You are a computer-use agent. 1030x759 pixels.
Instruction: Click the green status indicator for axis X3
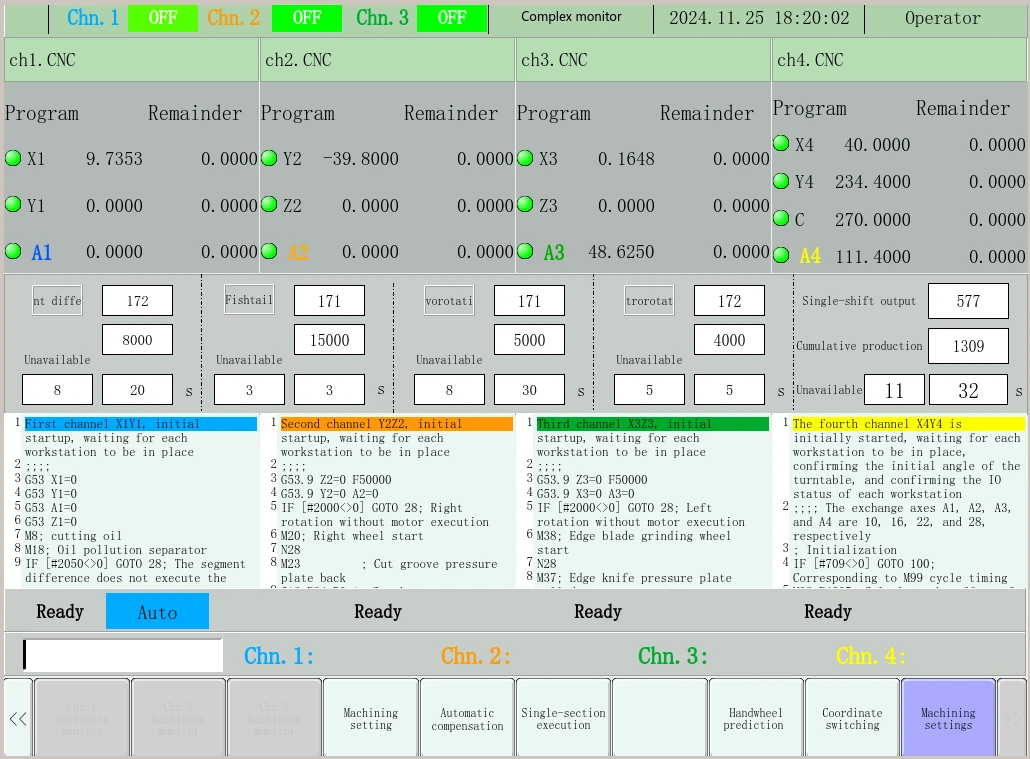coord(526,158)
